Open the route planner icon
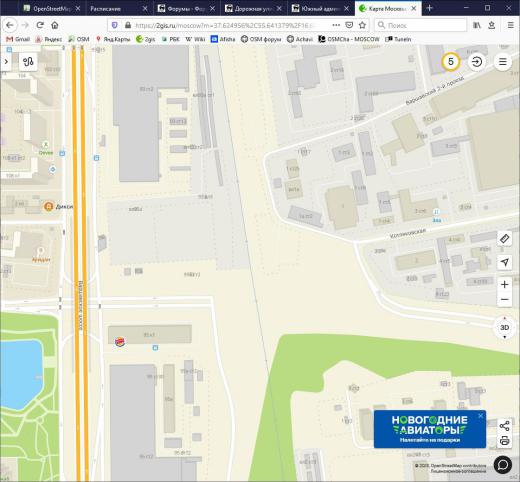Viewport: 520px width, 482px height. (28, 62)
